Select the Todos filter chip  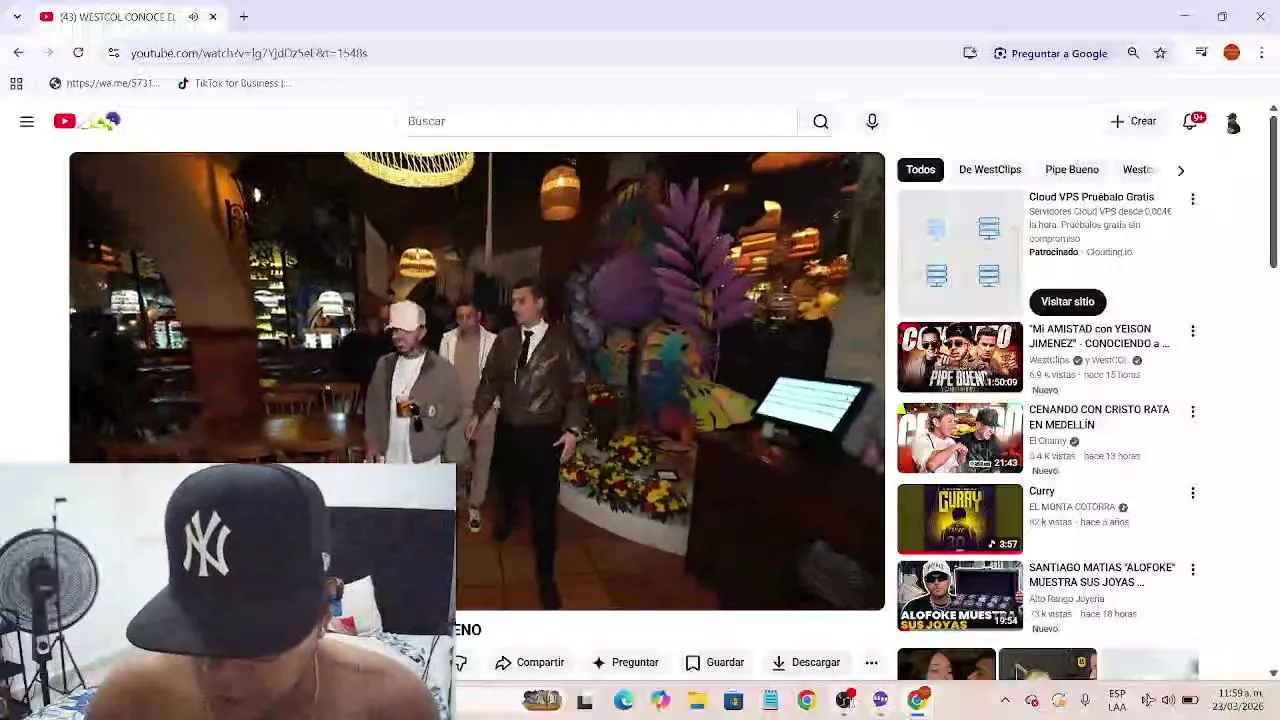[x=921, y=170]
